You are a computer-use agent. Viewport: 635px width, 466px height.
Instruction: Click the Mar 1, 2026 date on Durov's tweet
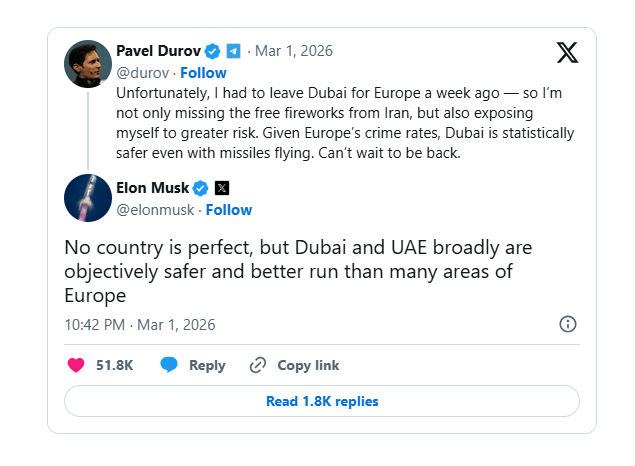coord(293,51)
